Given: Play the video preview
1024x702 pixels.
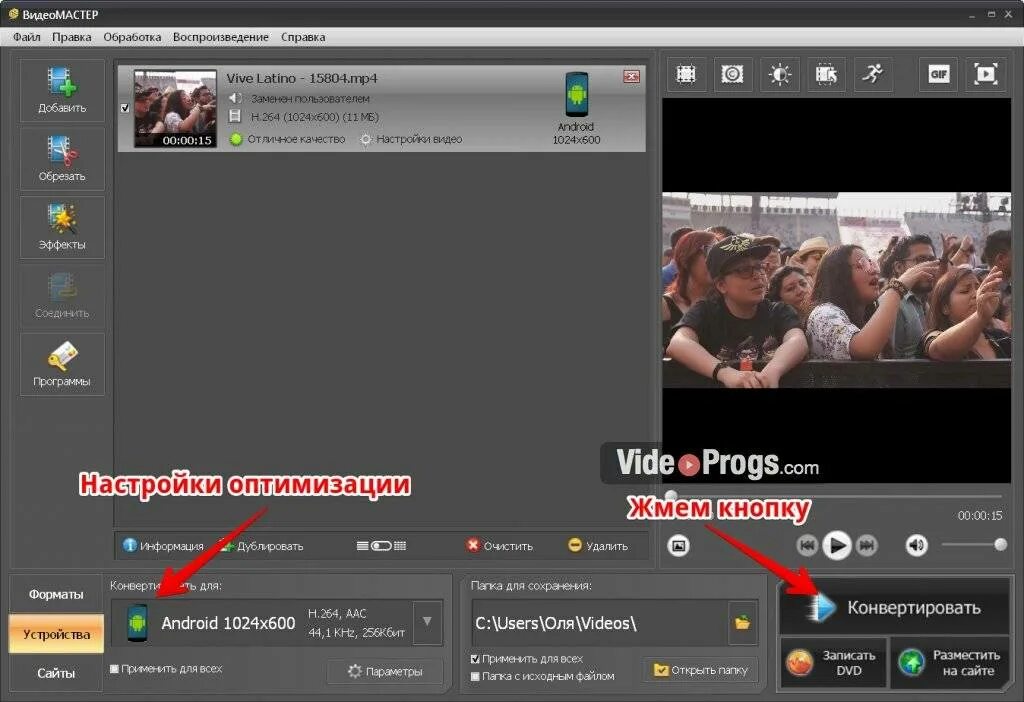Looking at the screenshot, I should pos(837,545).
